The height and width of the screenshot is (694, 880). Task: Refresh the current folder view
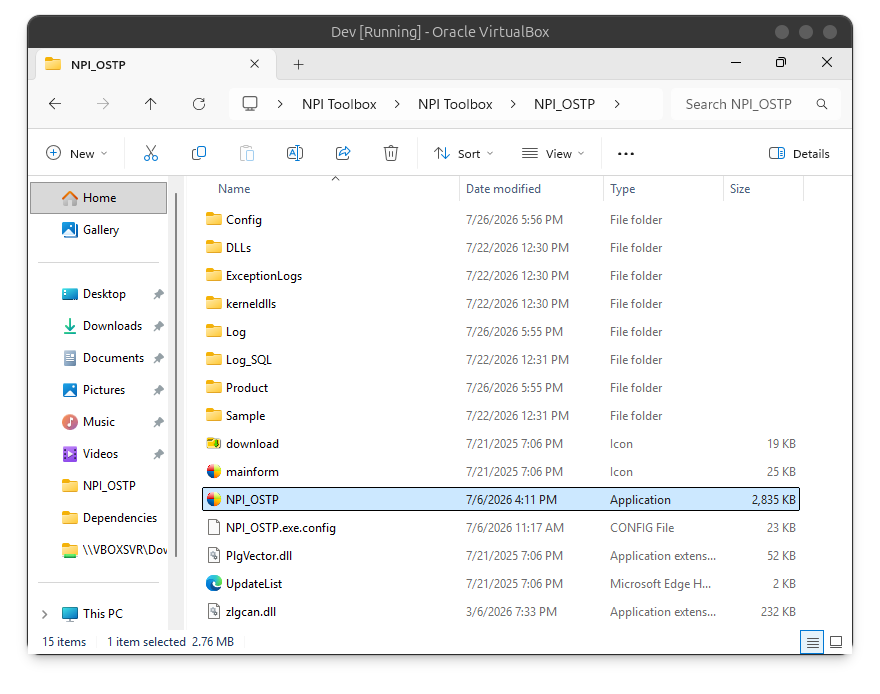[199, 104]
